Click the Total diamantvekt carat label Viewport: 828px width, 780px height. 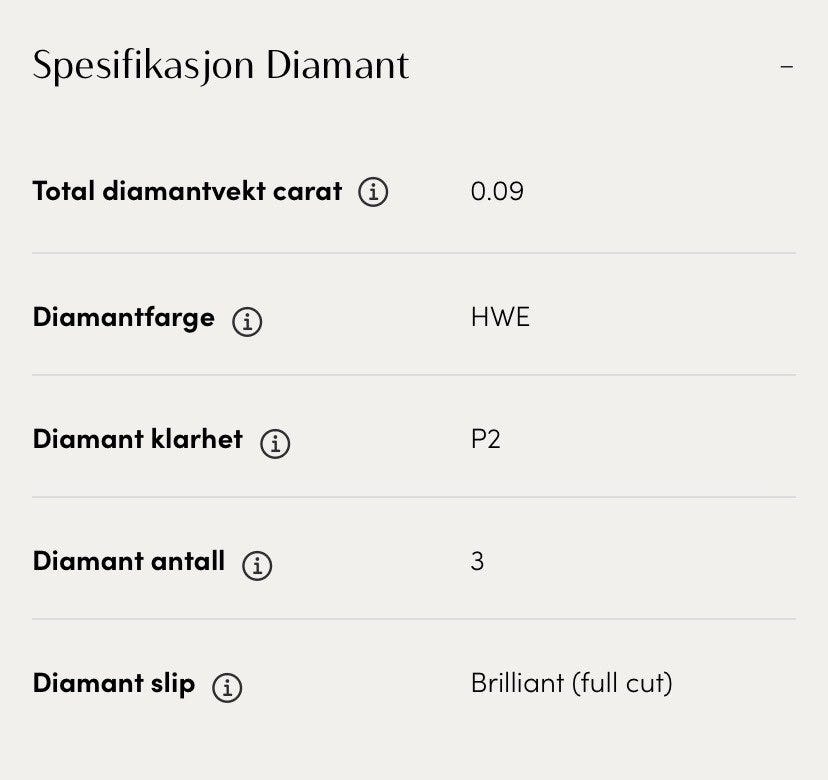point(187,190)
